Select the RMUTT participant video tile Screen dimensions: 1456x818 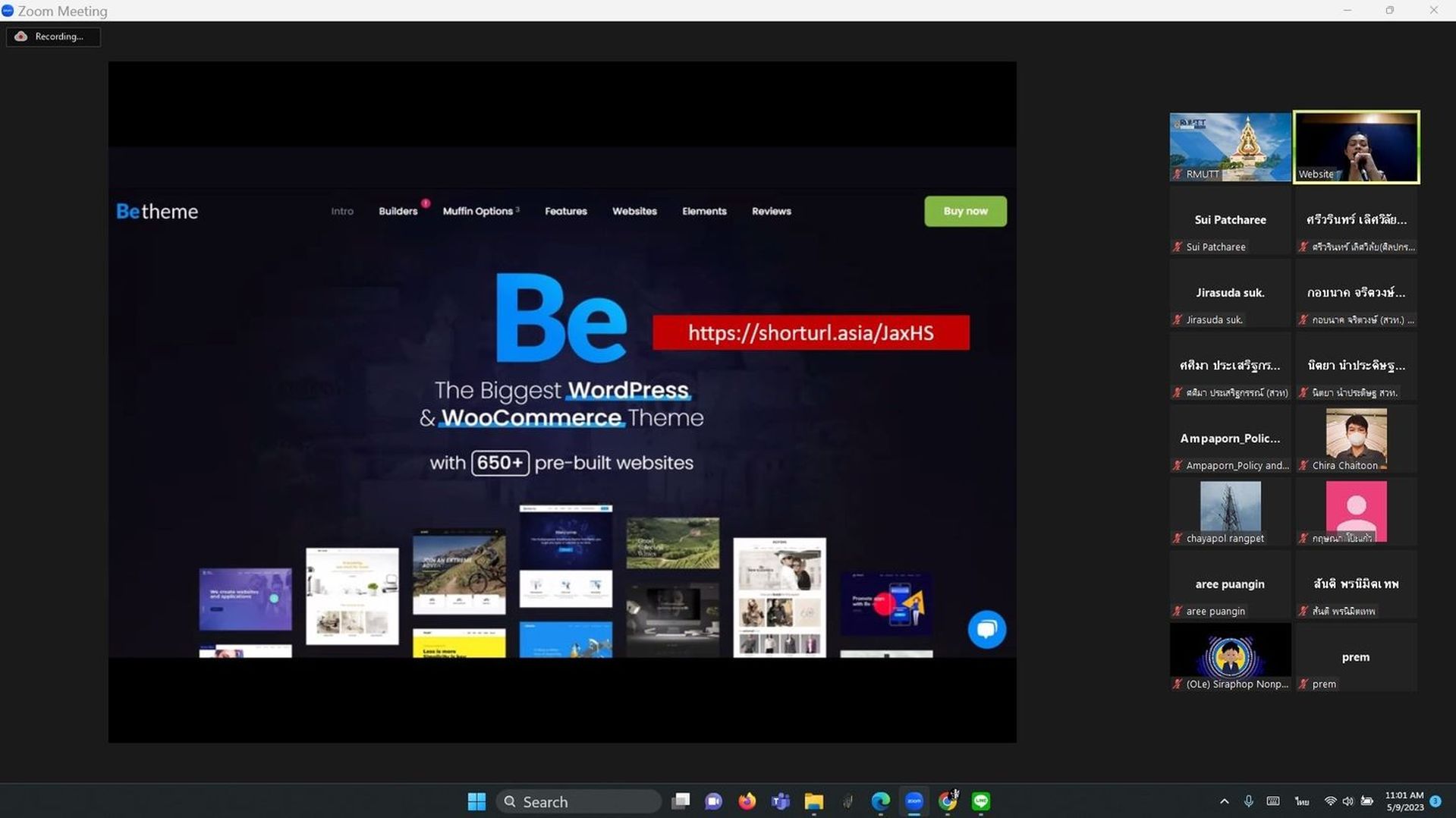[1230, 147]
